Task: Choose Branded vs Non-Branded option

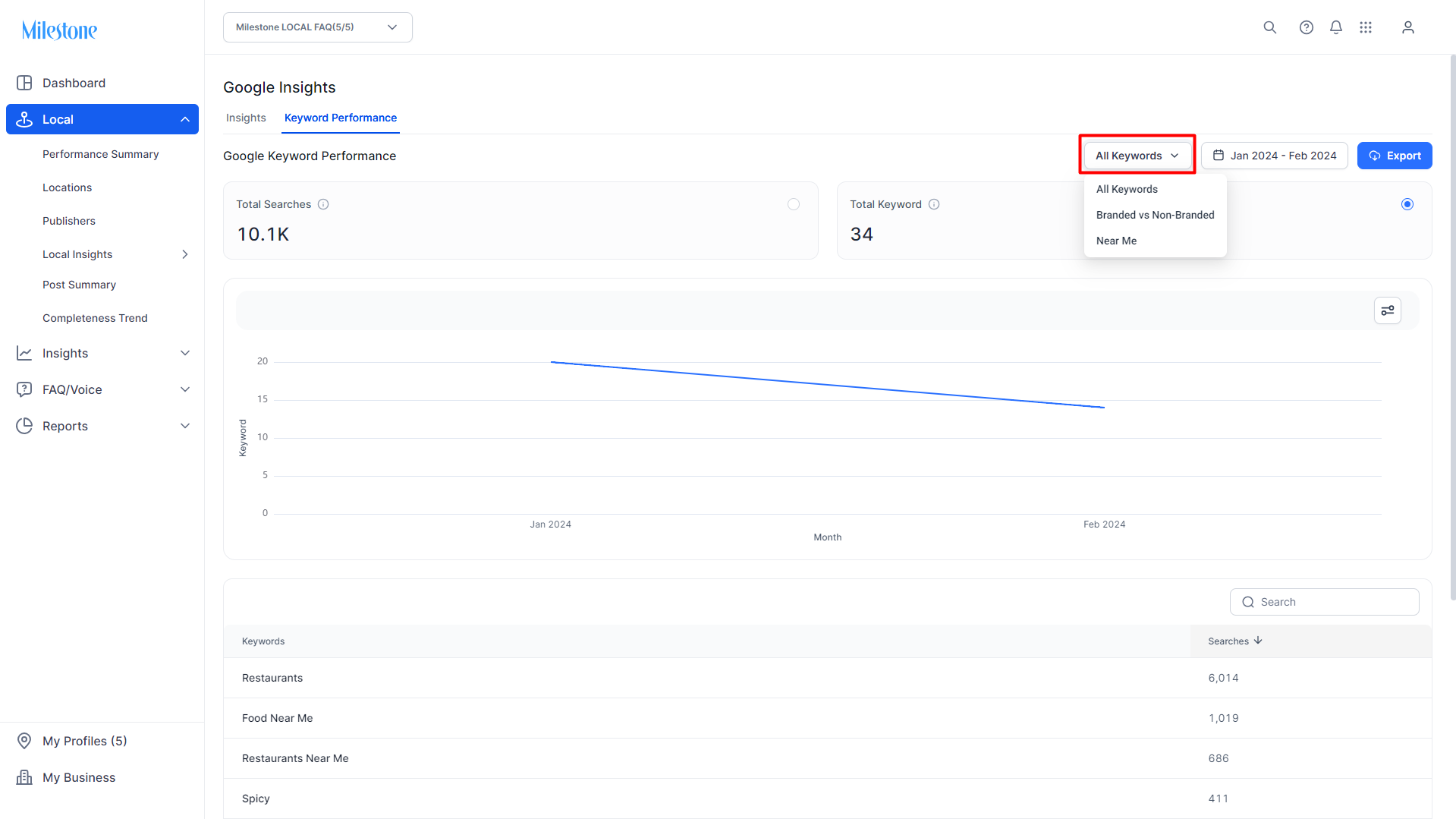Action: [1155, 215]
